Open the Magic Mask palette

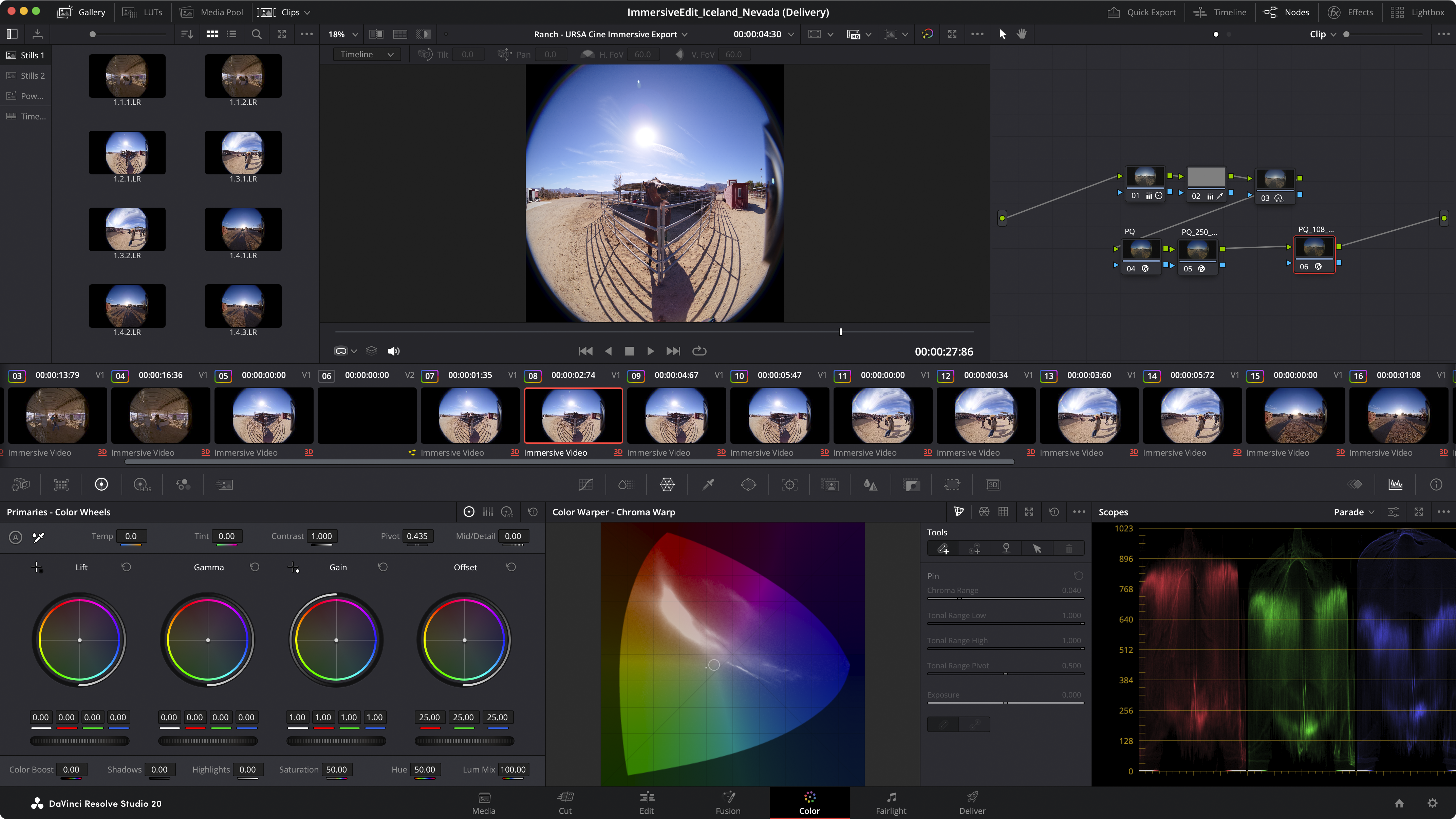[830, 484]
